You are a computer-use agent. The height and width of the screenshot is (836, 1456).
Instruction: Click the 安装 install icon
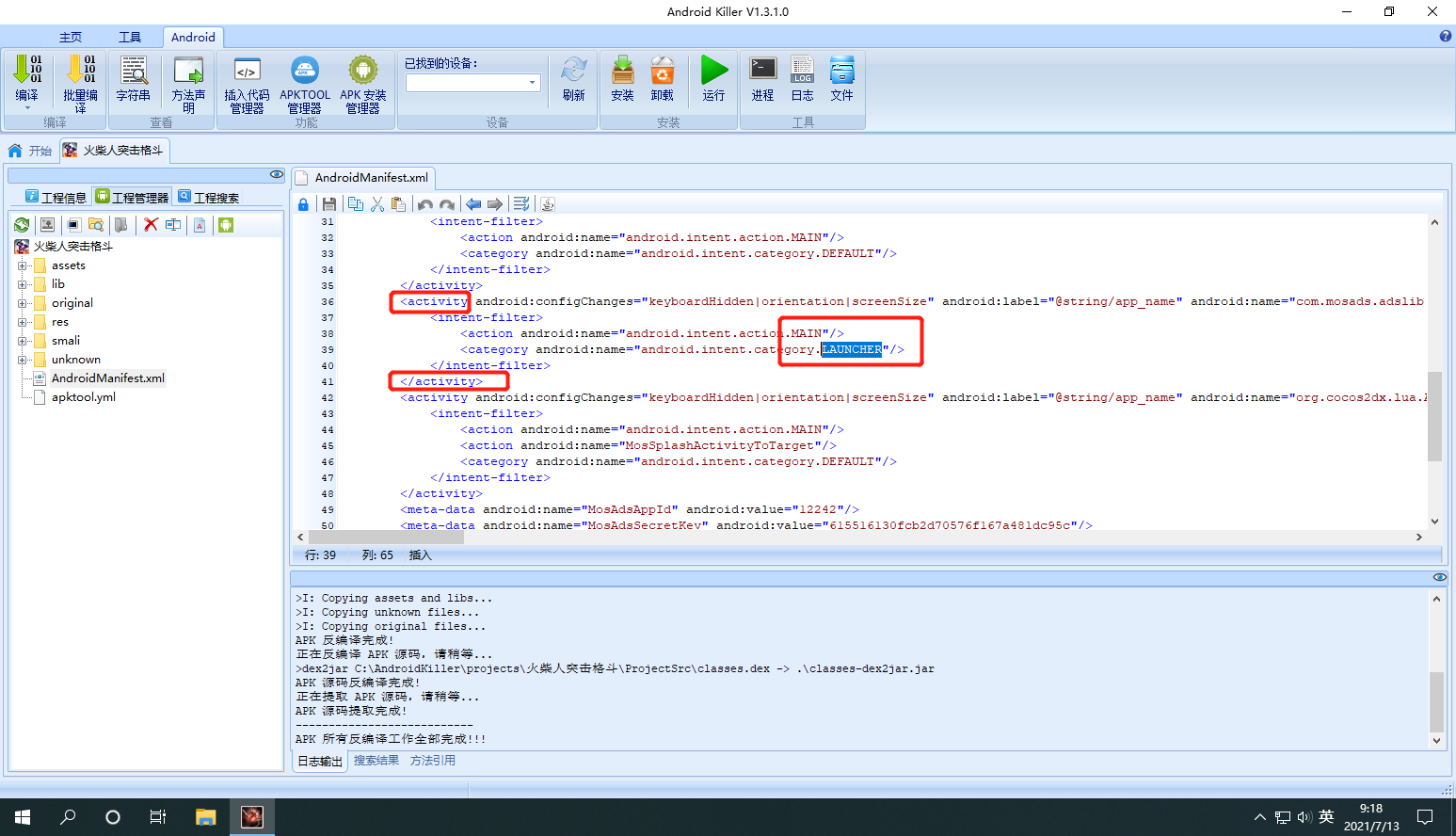pos(622,79)
